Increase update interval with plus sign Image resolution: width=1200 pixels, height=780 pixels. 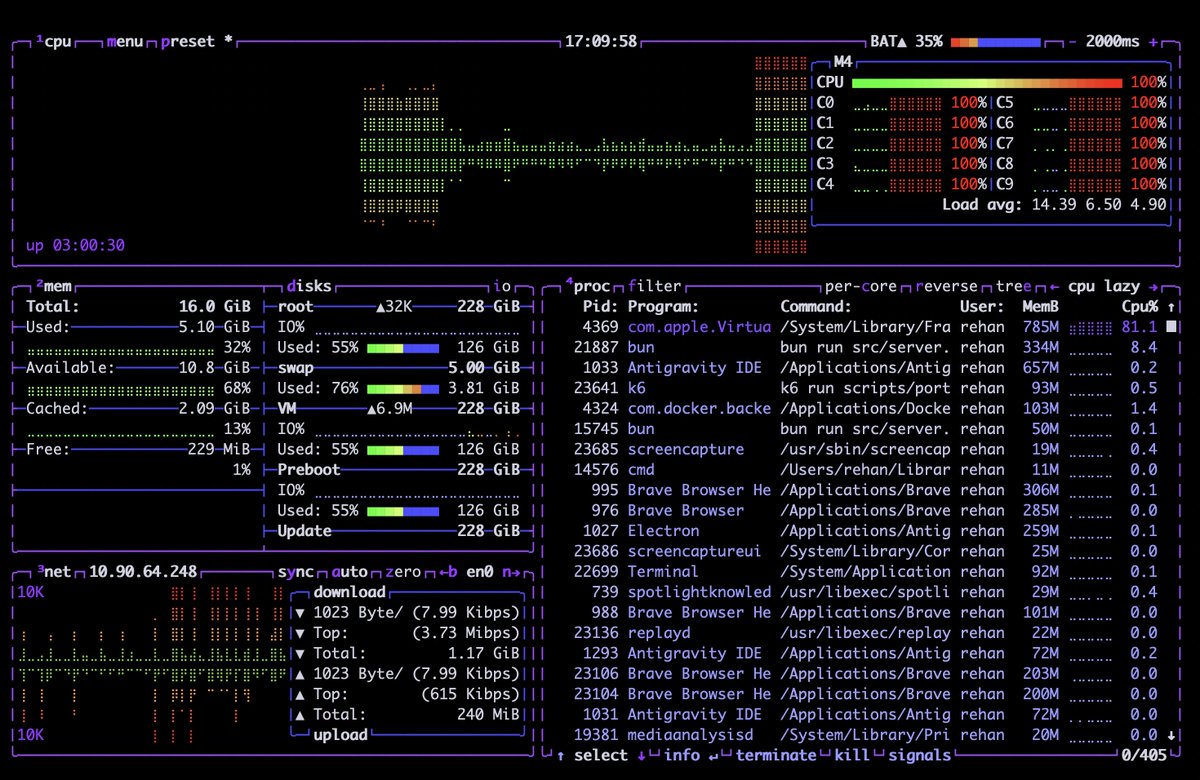tap(1153, 42)
